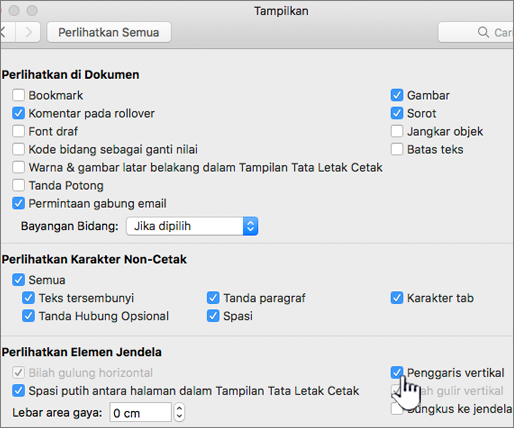
Task: Disable Tanda paragraf checkbox
Action: (213, 298)
